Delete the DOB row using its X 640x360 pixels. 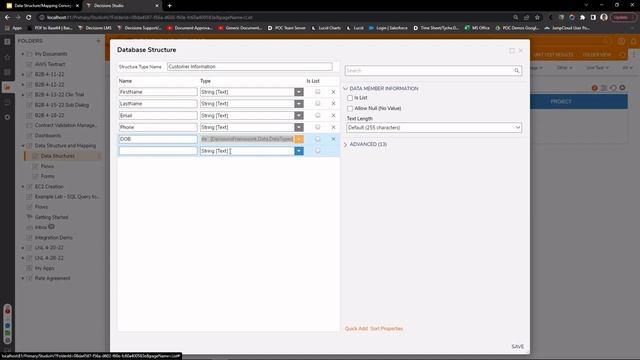(x=333, y=139)
